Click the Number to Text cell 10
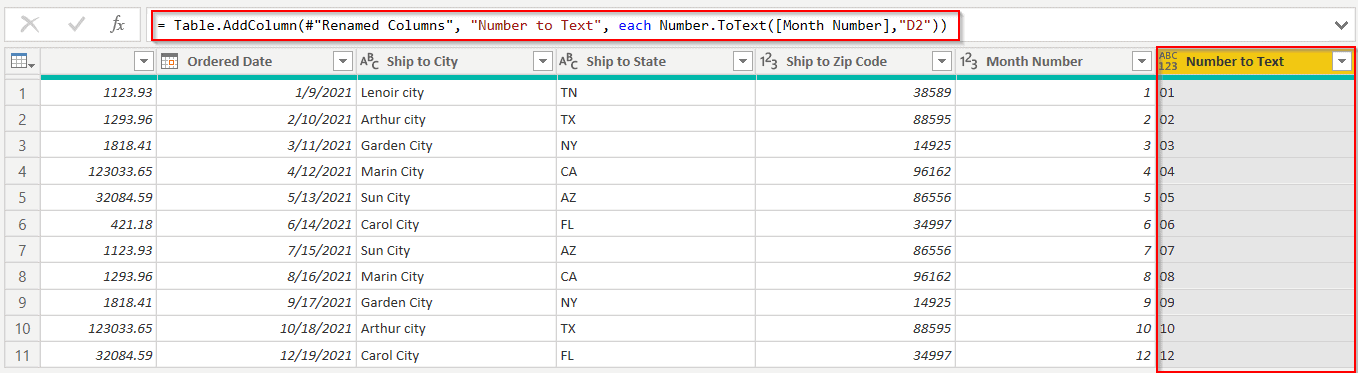The height and width of the screenshot is (373, 1358). coord(1256,328)
